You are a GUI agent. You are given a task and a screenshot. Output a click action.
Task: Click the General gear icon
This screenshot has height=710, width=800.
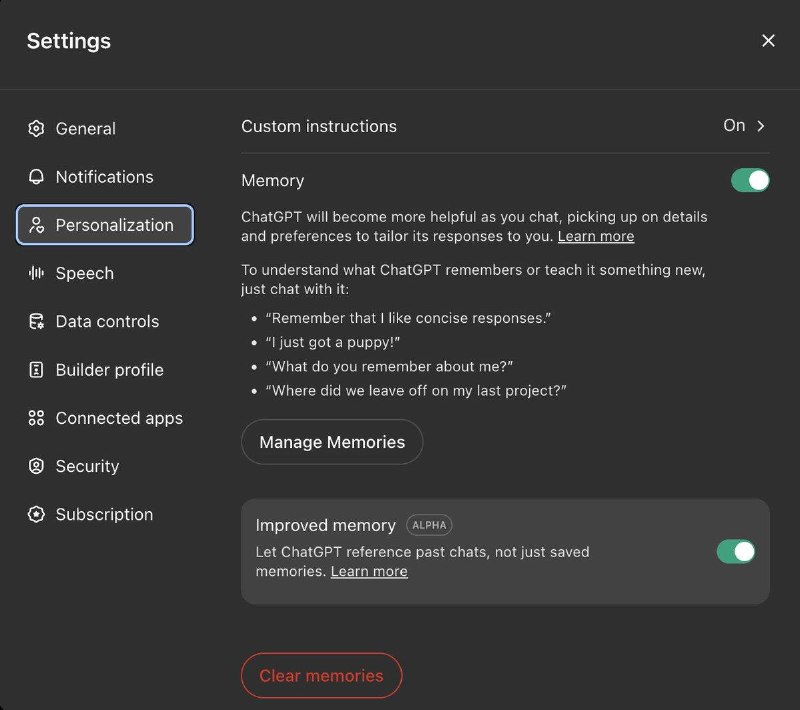pyautogui.click(x=36, y=129)
